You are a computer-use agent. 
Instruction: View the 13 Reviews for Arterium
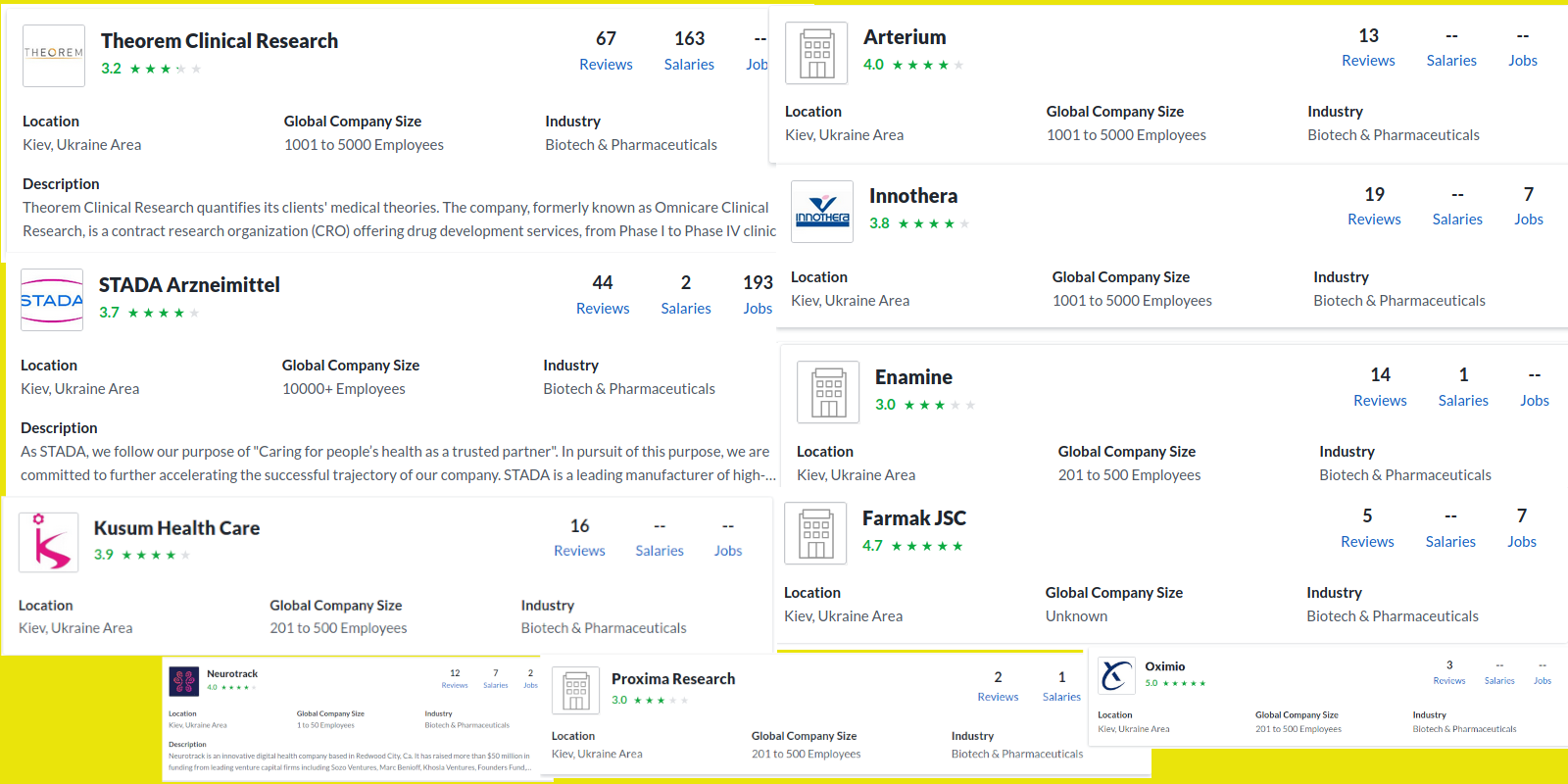[x=1368, y=47]
